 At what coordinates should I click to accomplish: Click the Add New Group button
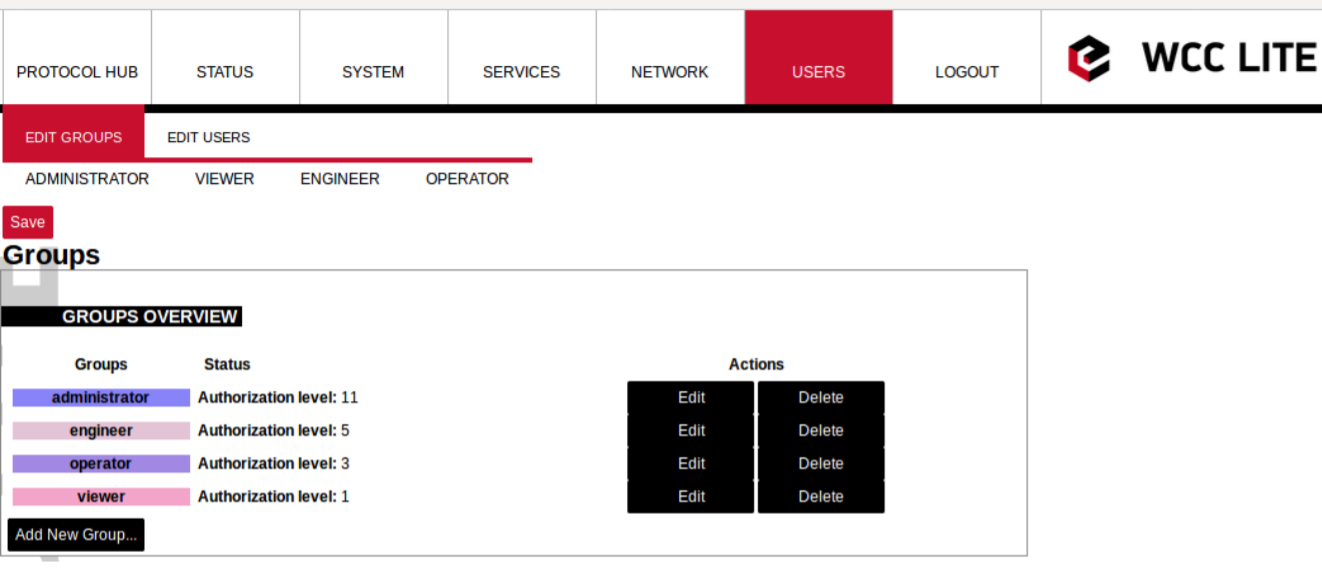coord(76,534)
